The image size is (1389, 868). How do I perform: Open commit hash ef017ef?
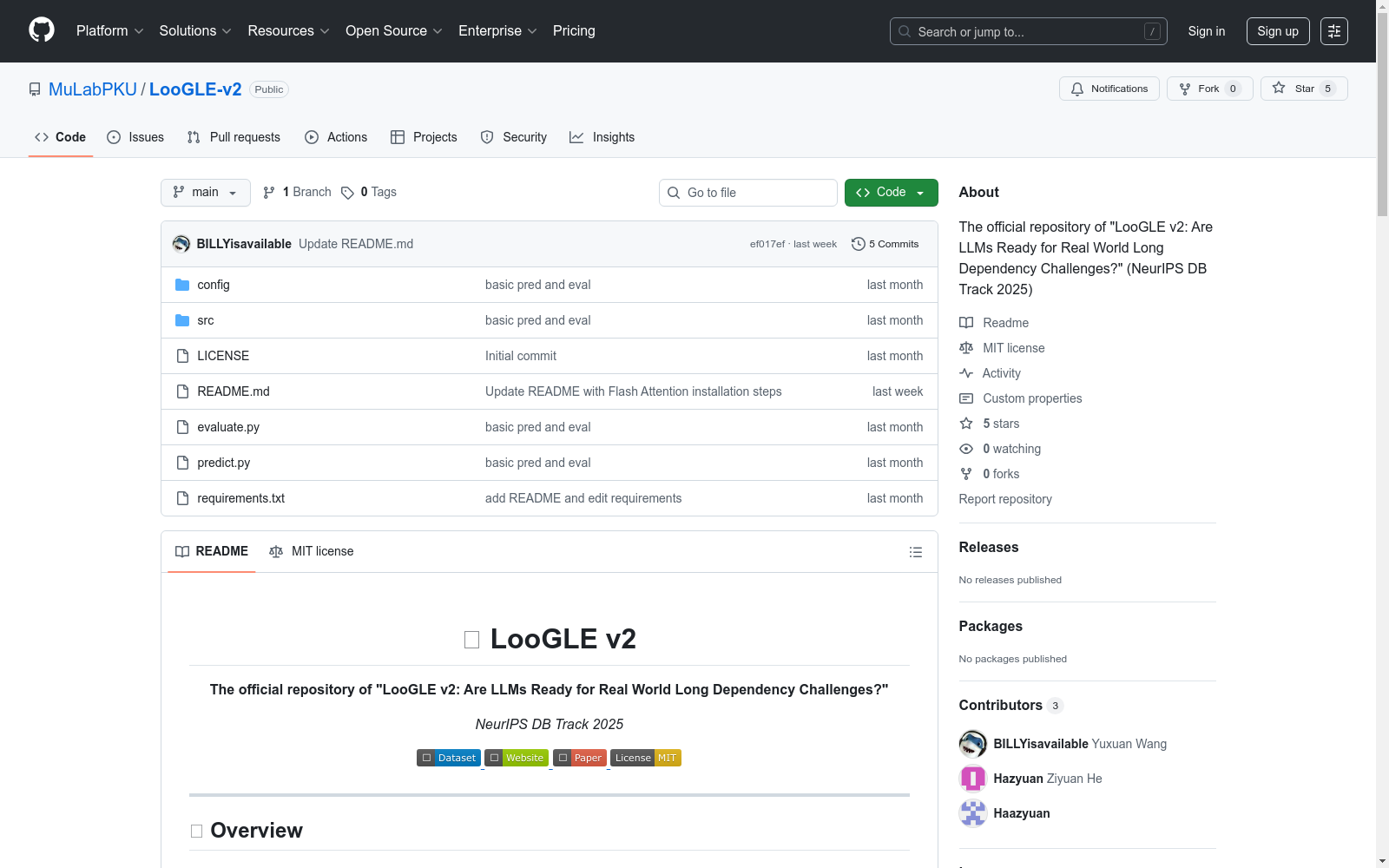[x=767, y=244]
